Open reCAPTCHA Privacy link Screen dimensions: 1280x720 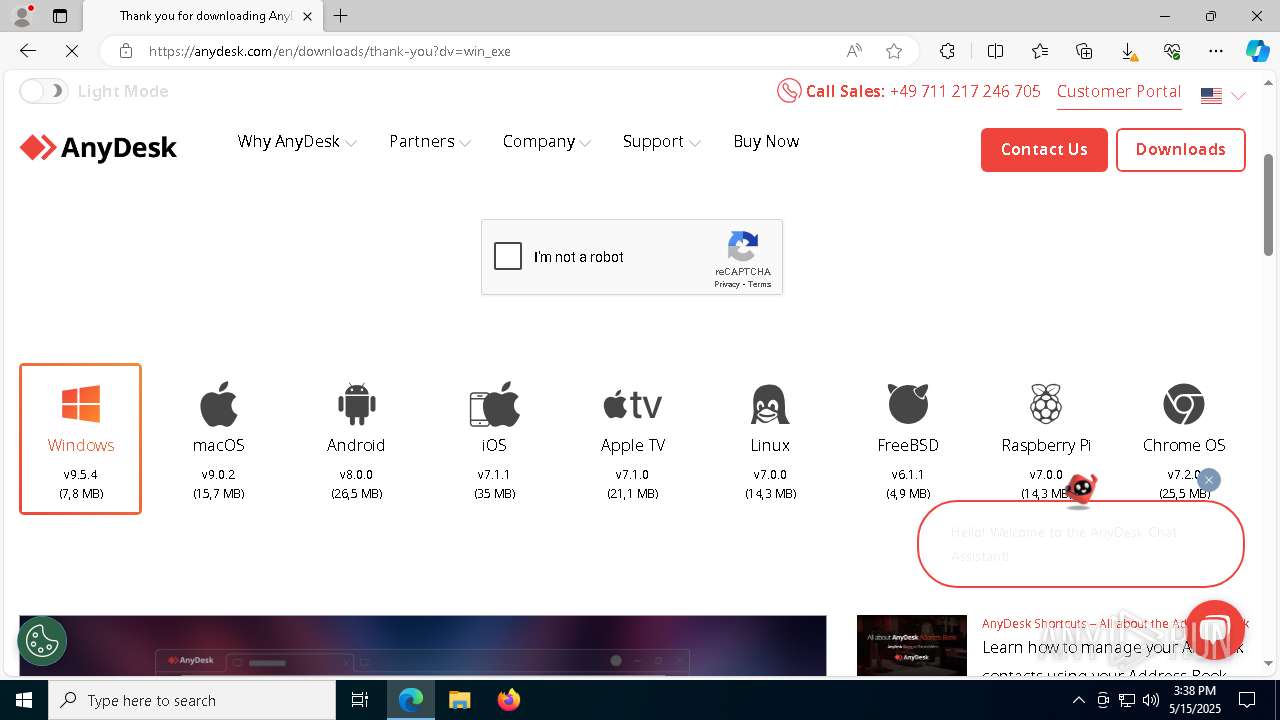coord(727,284)
